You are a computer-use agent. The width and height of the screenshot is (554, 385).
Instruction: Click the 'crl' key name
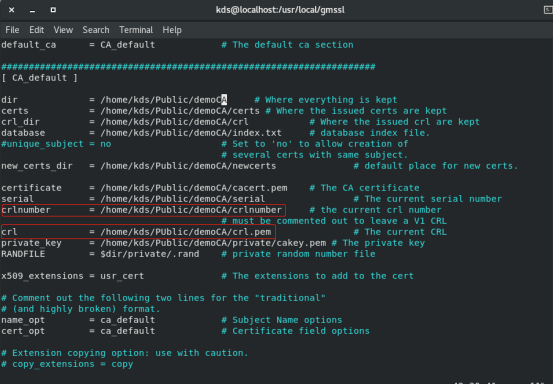[9, 232]
